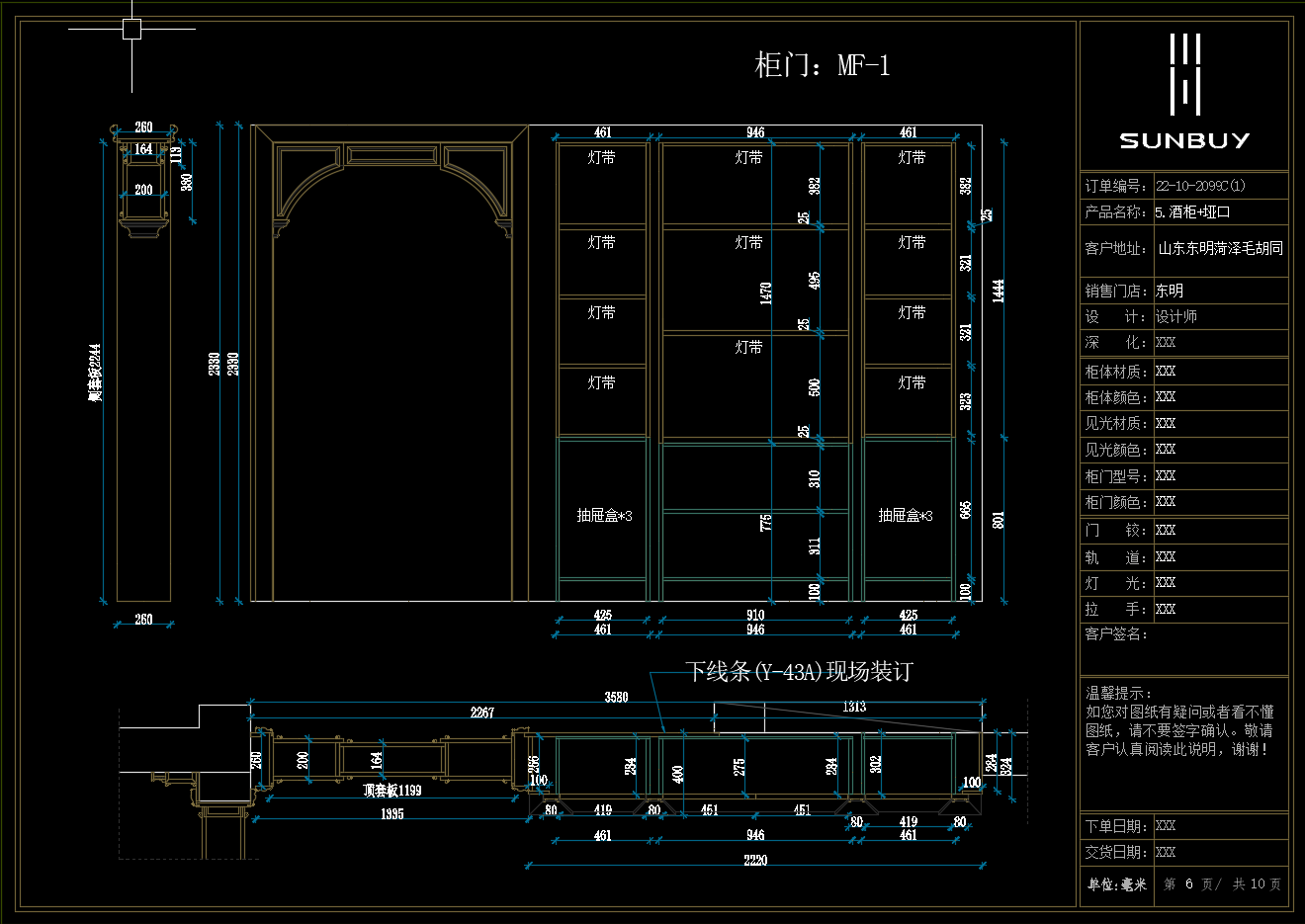Click the left cabinet's 抽屉盒*3 label

point(604,515)
